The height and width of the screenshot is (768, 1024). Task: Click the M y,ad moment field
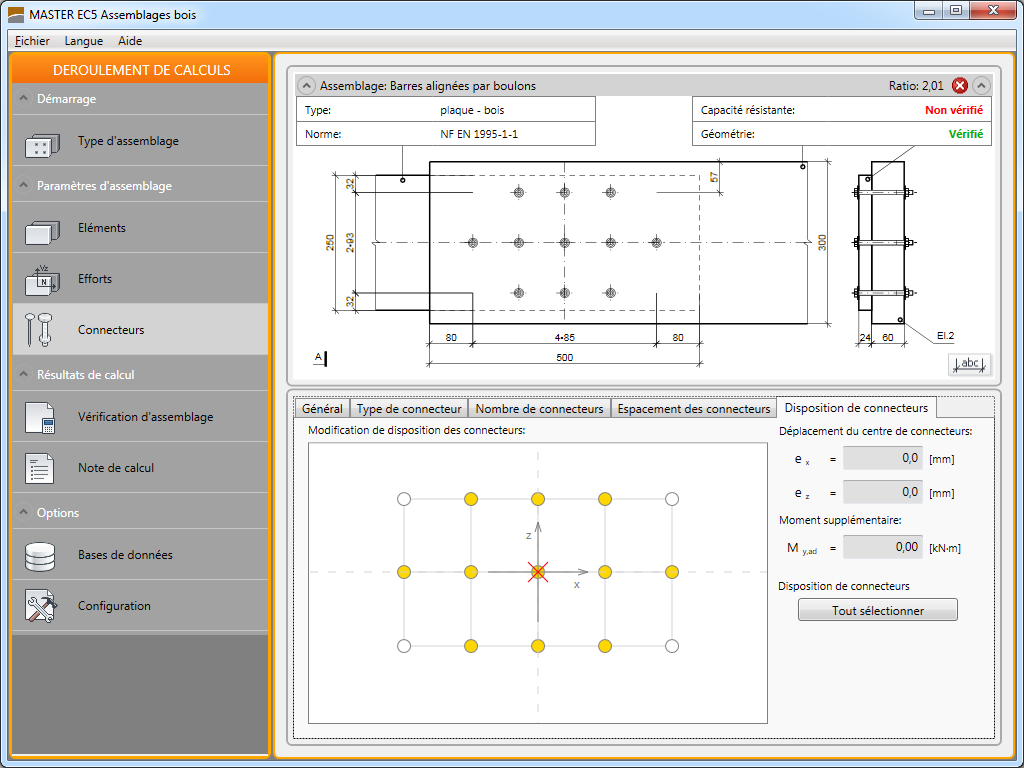[x=883, y=547]
